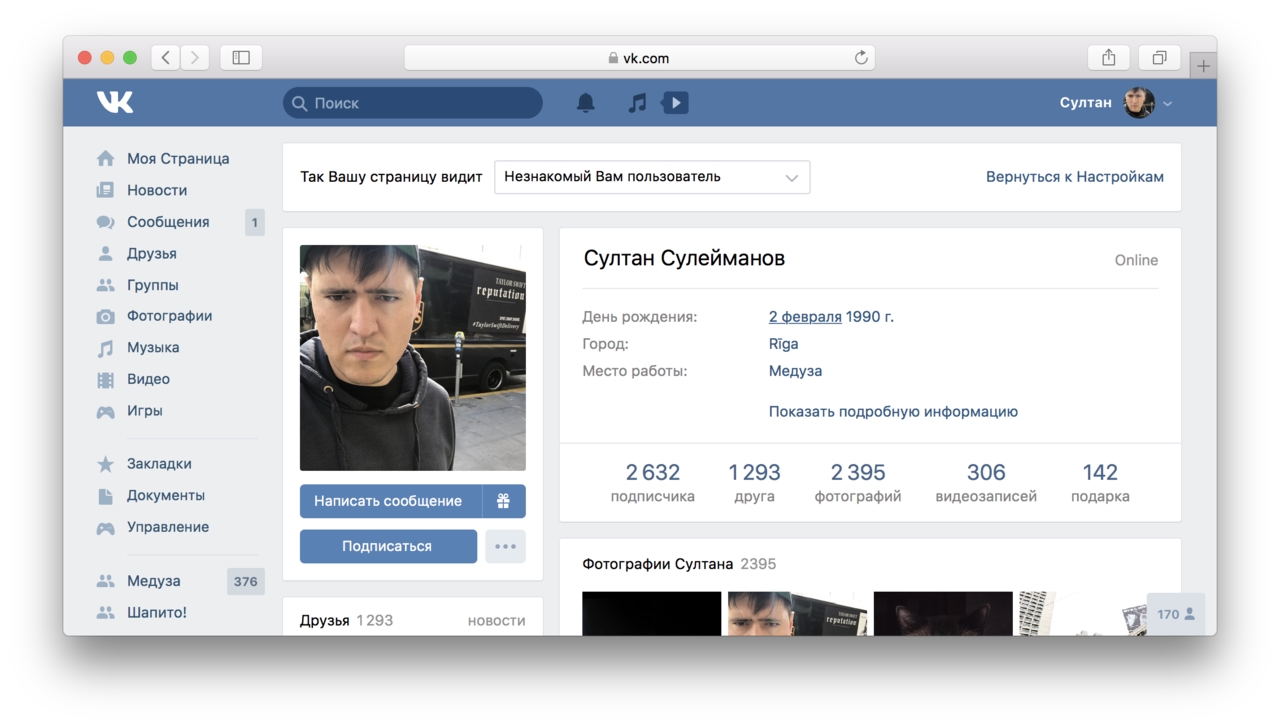Open the Safari share button
The image size is (1280, 726).
tap(1108, 58)
